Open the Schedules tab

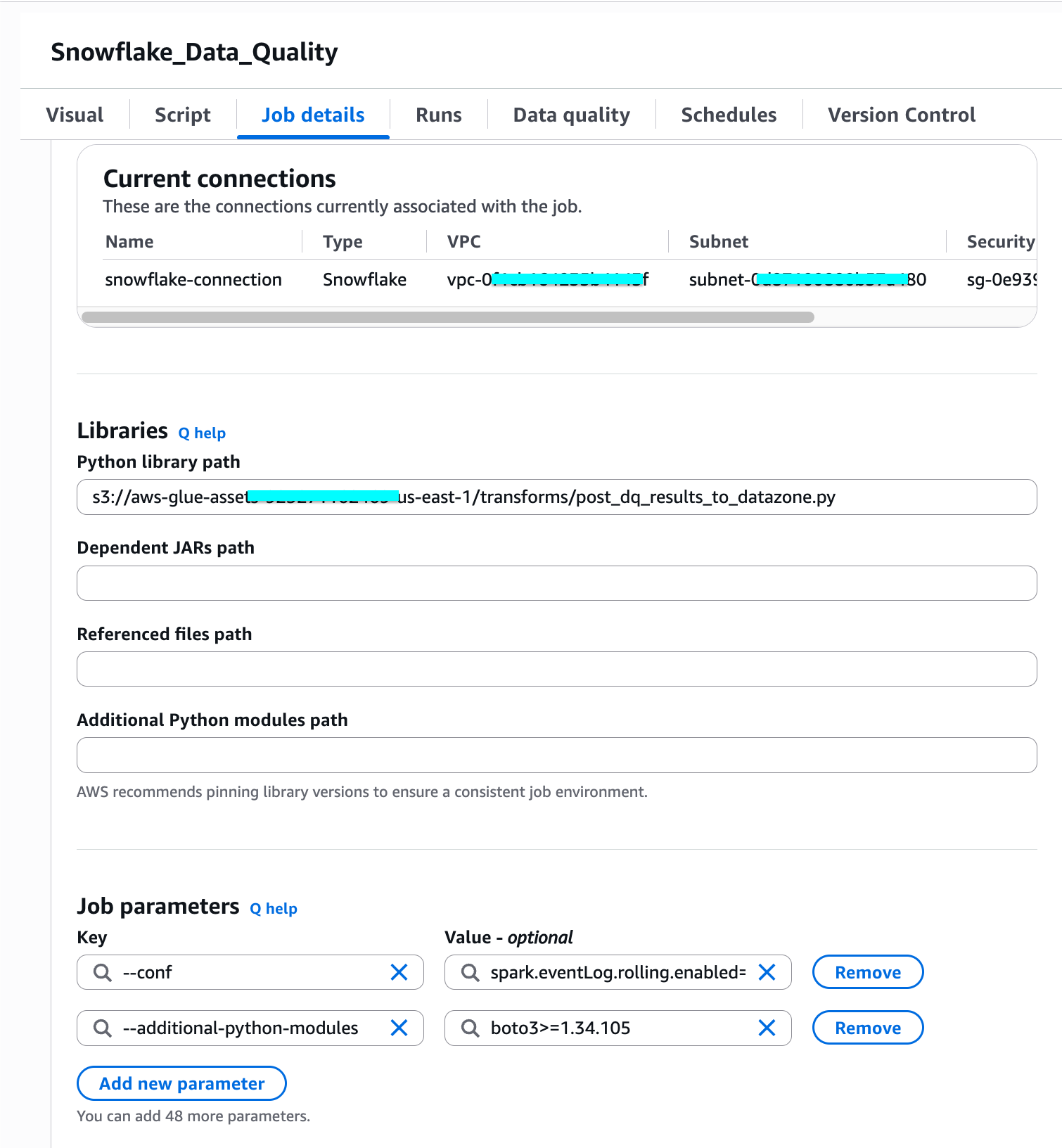(729, 115)
